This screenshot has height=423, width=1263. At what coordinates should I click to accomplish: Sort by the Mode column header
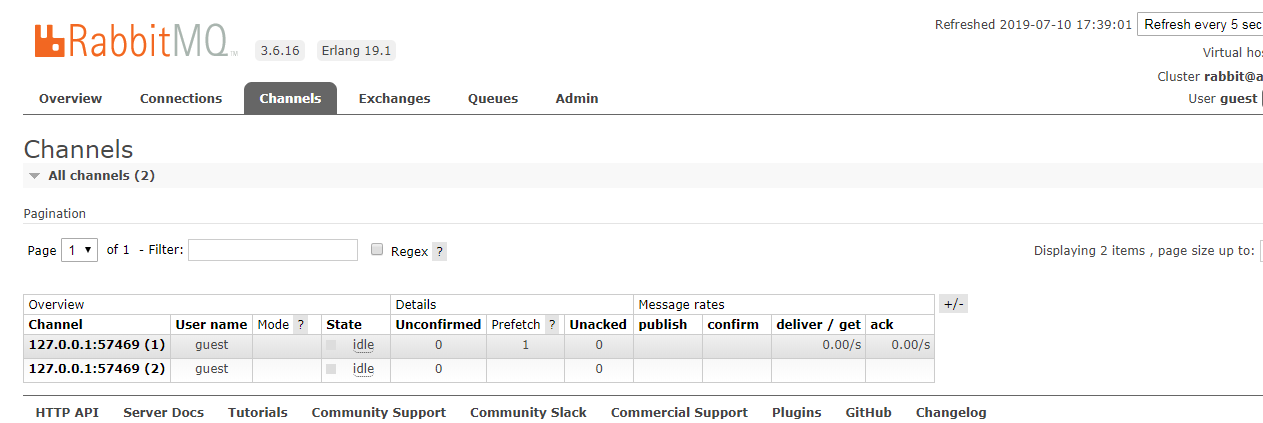(273, 325)
